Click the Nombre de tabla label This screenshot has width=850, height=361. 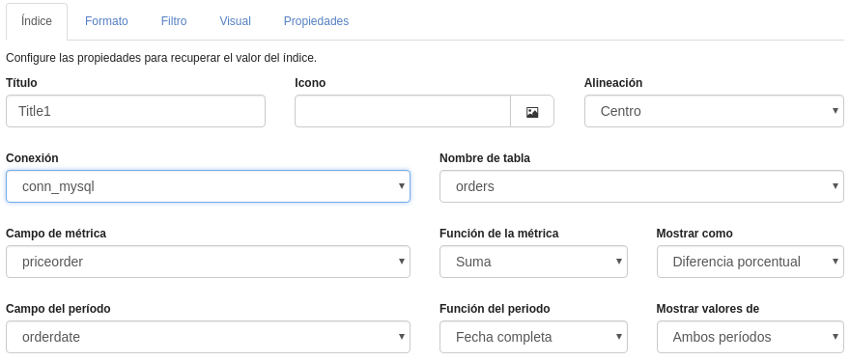click(x=485, y=158)
